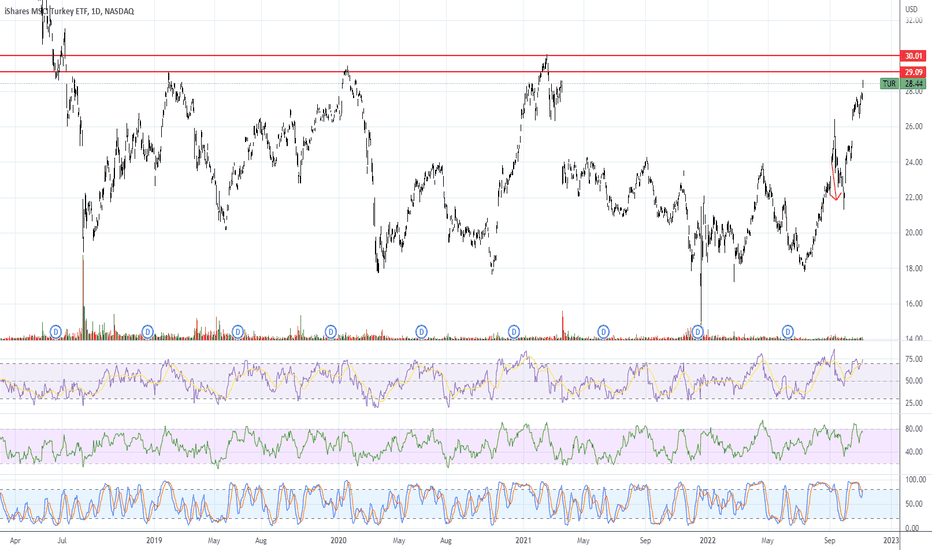932x550 pixels.
Task: Click the 100.00 stochastic scale label
Action: [x=915, y=479]
